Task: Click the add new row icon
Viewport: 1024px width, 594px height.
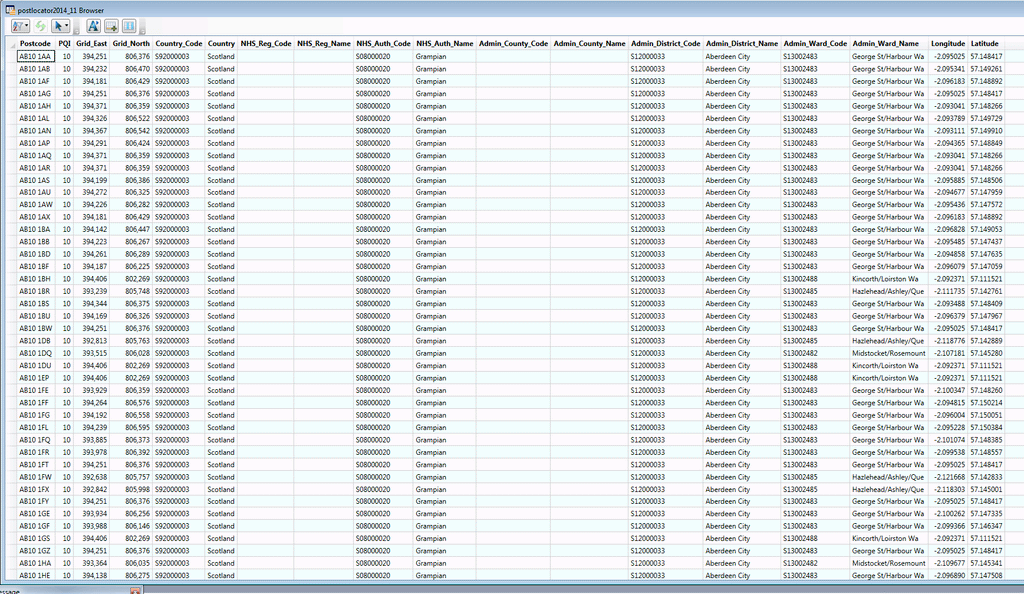Action: (111, 26)
